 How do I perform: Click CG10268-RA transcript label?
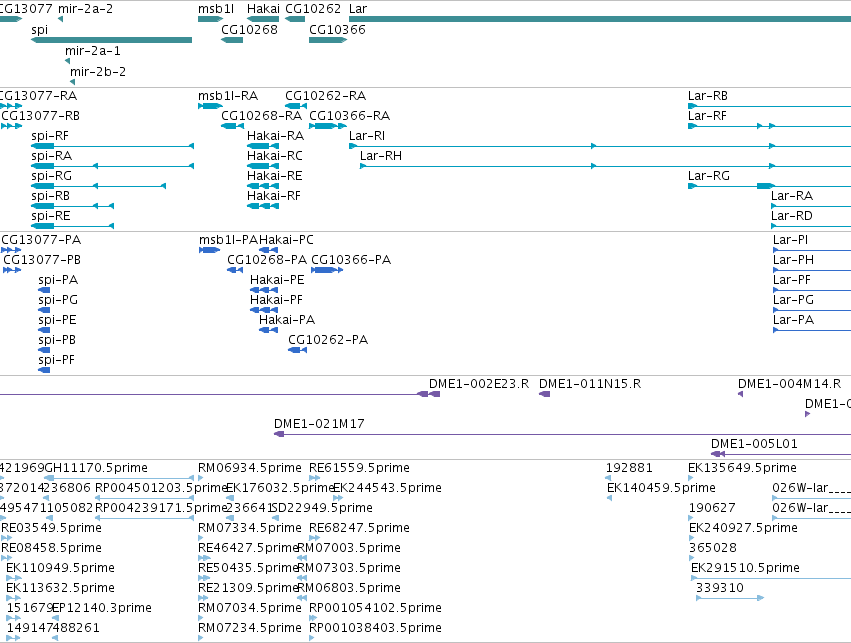pyautogui.click(x=262, y=116)
